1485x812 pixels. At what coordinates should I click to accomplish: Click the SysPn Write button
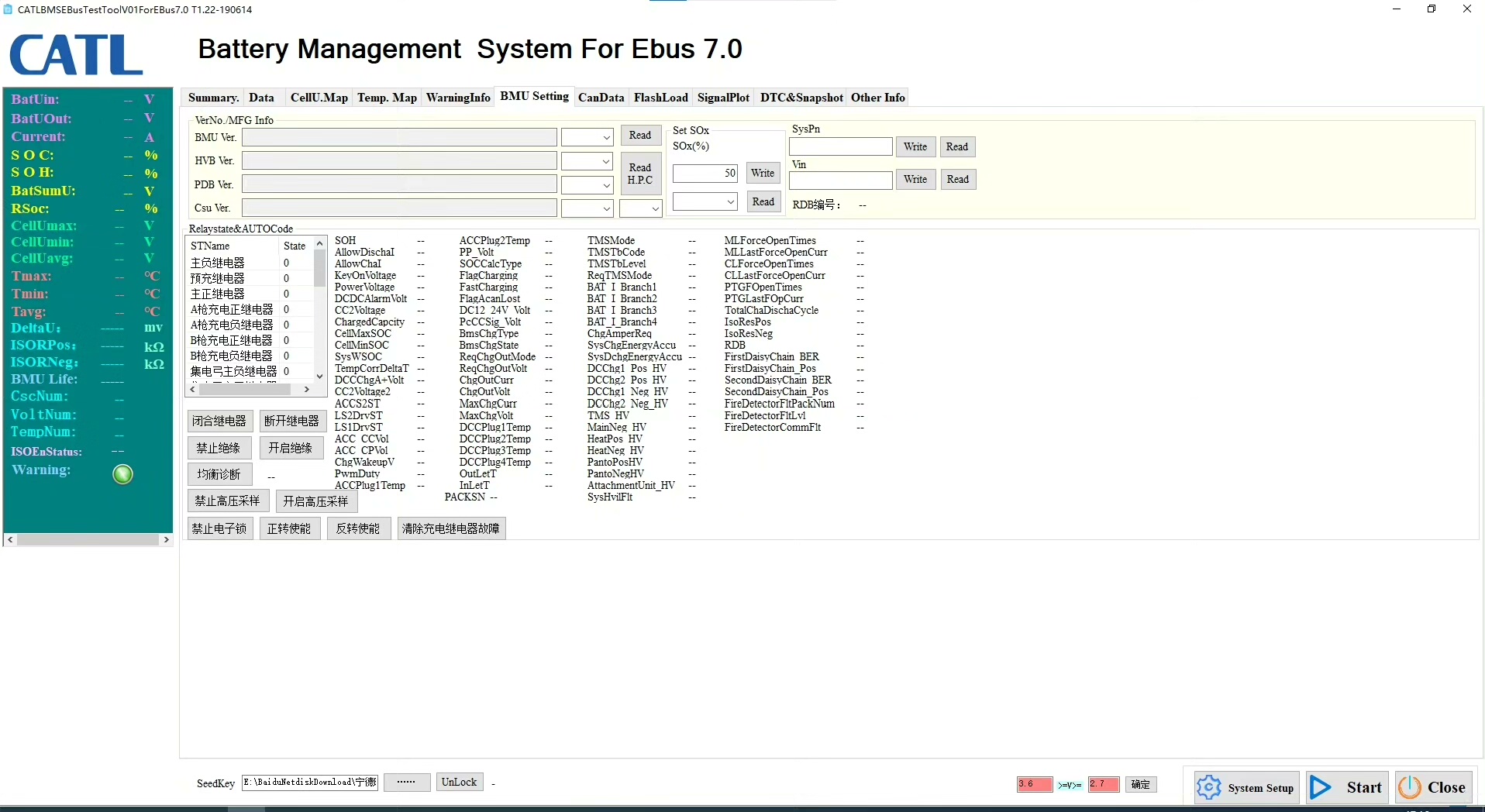click(x=915, y=147)
